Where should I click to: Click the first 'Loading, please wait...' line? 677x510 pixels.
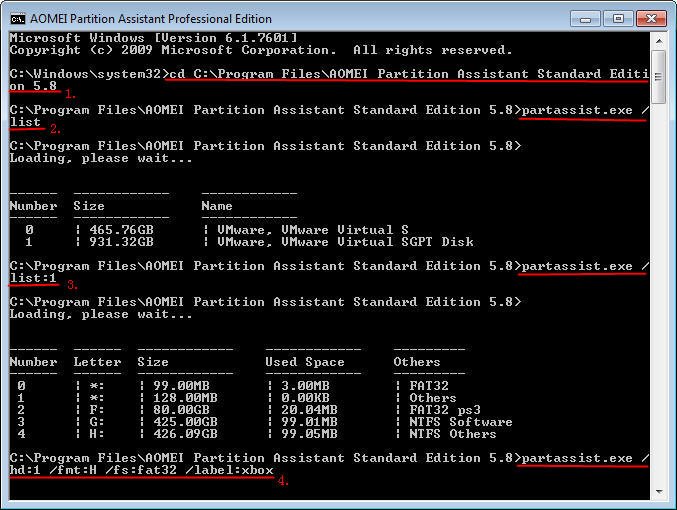tap(101, 158)
